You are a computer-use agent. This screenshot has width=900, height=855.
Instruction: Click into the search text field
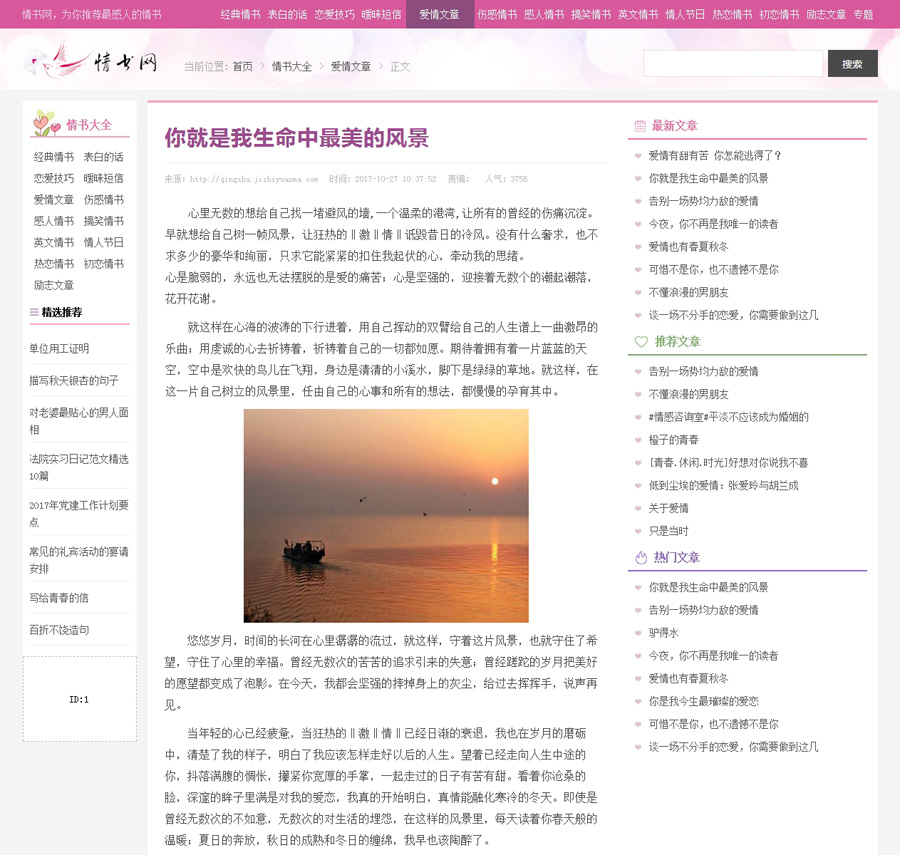click(x=732, y=64)
